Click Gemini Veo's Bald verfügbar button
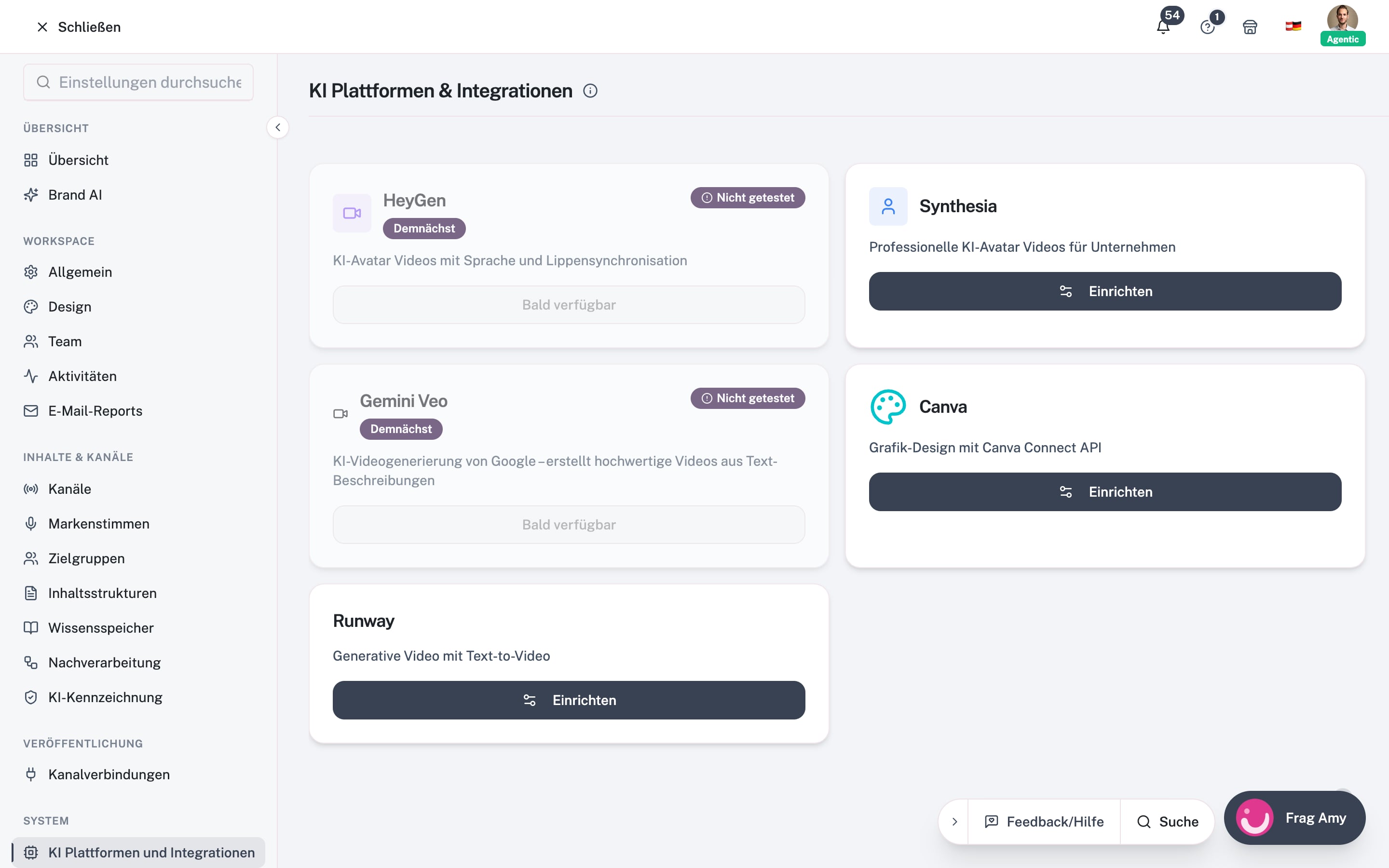 [x=569, y=525]
